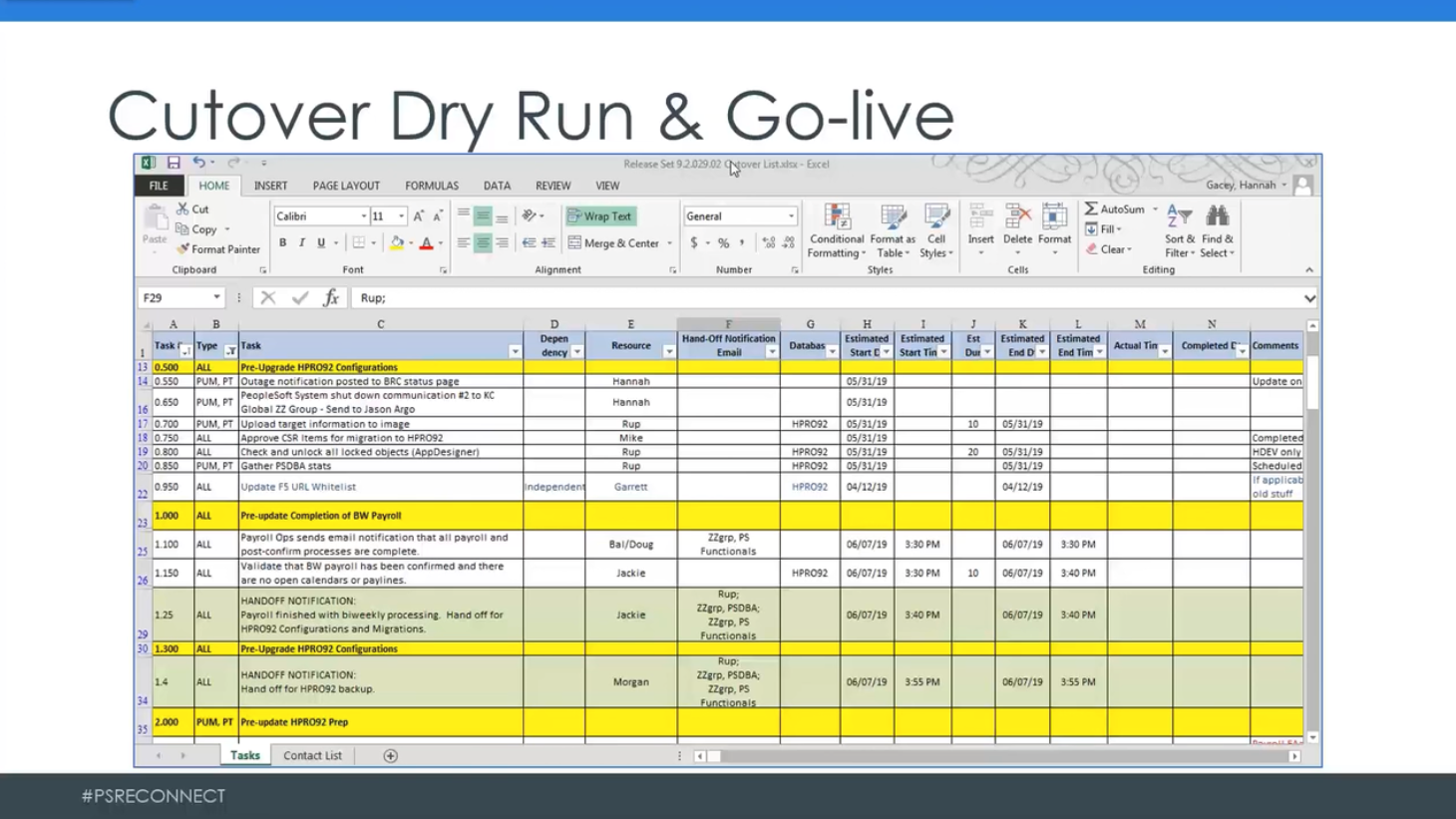The width and height of the screenshot is (1456, 819).
Task: Open the General number format dropdown
Action: [790, 215]
